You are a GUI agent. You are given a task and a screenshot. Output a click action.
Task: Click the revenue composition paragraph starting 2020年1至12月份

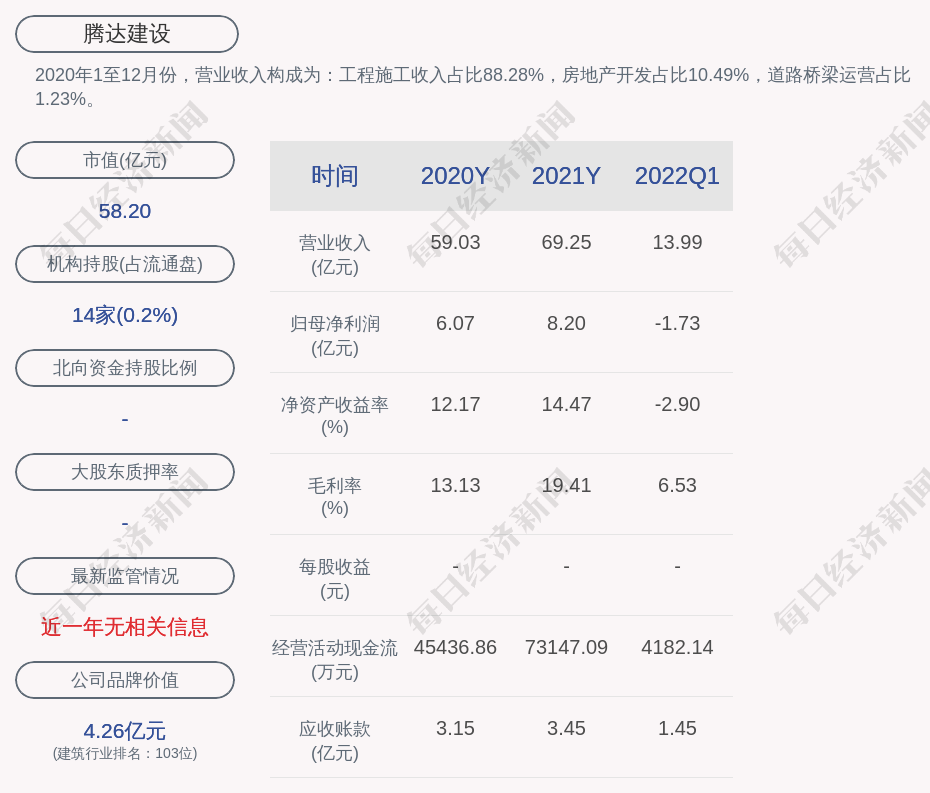[473, 87]
